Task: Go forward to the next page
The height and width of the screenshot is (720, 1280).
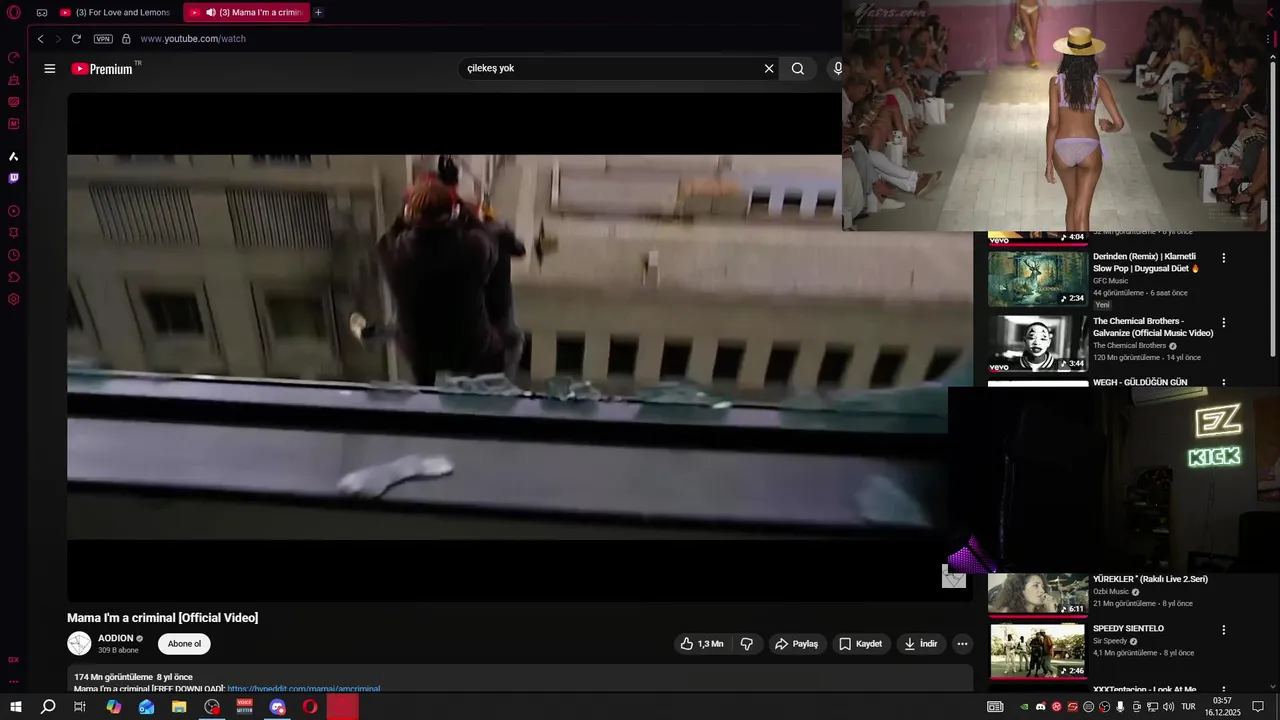Action: click(x=58, y=39)
